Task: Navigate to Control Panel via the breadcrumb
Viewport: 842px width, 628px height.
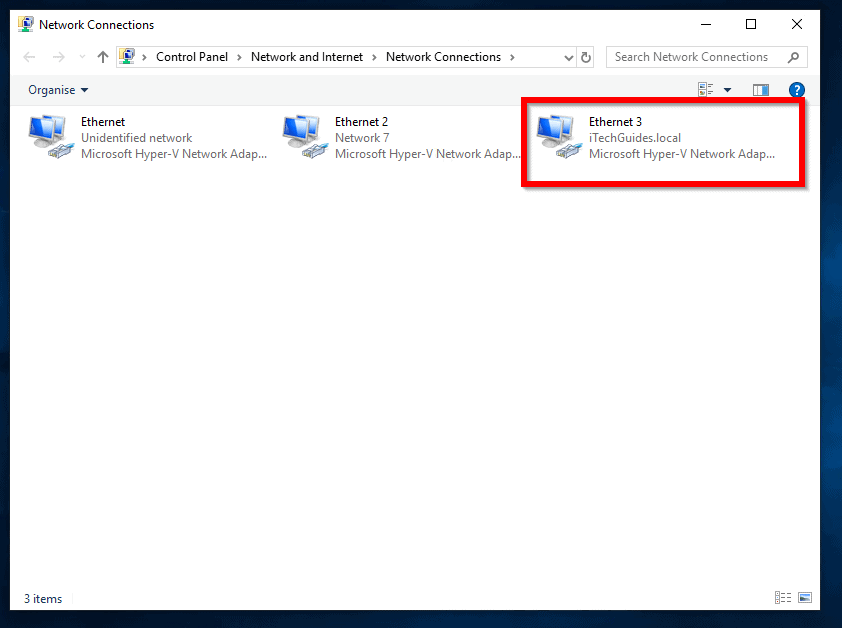Action: (x=193, y=57)
